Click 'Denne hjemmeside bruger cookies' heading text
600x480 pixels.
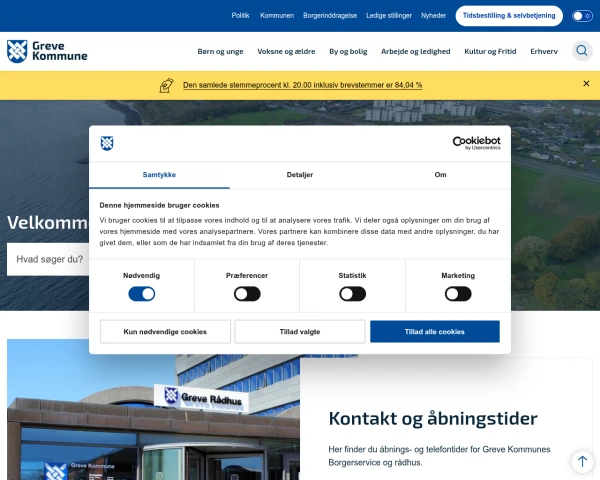coord(159,205)
